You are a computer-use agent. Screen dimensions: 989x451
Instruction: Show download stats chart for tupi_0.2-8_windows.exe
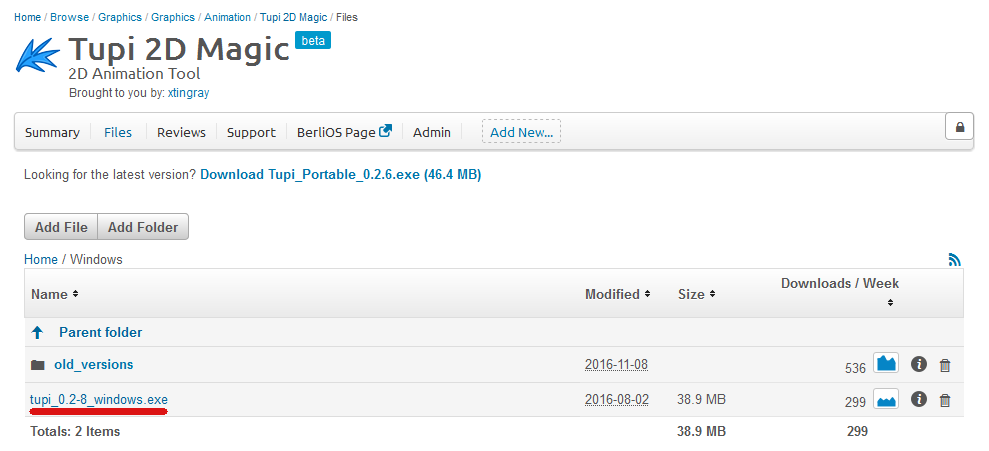click(x=886, y=400)
